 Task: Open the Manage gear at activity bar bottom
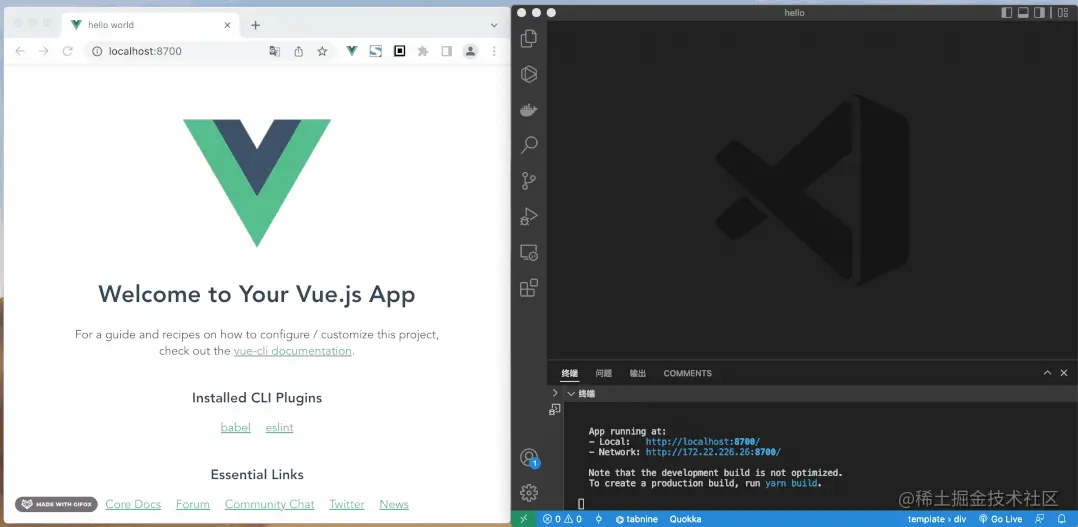[529, 492]
